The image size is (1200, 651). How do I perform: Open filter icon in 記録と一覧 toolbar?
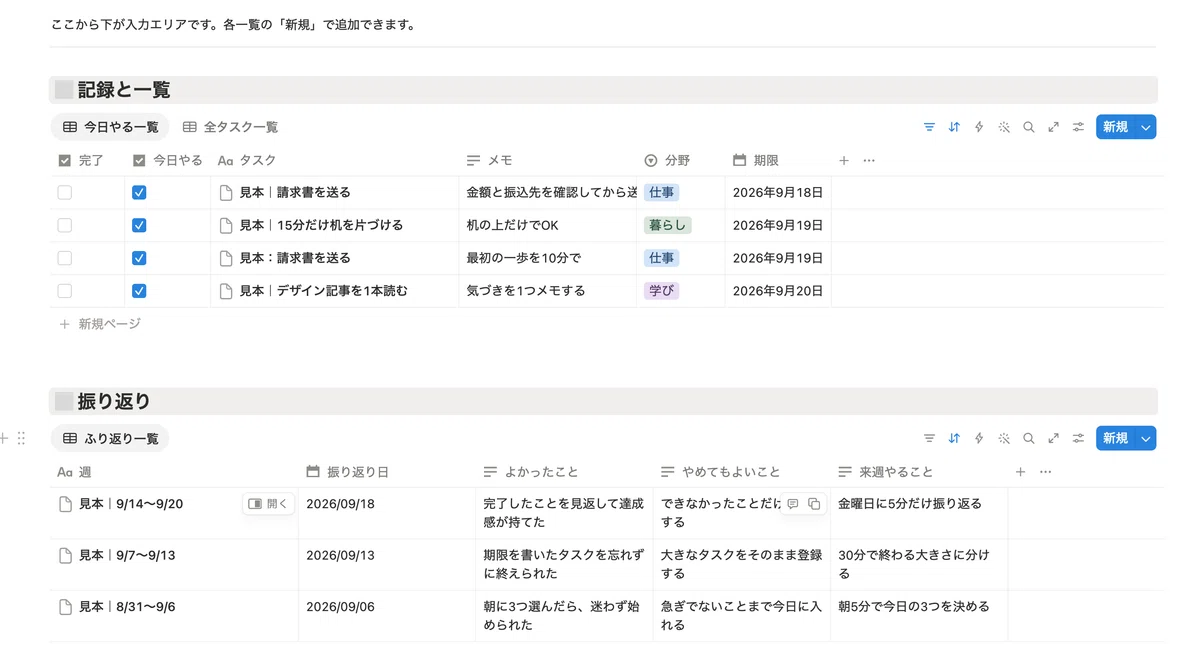pos(929,127)
